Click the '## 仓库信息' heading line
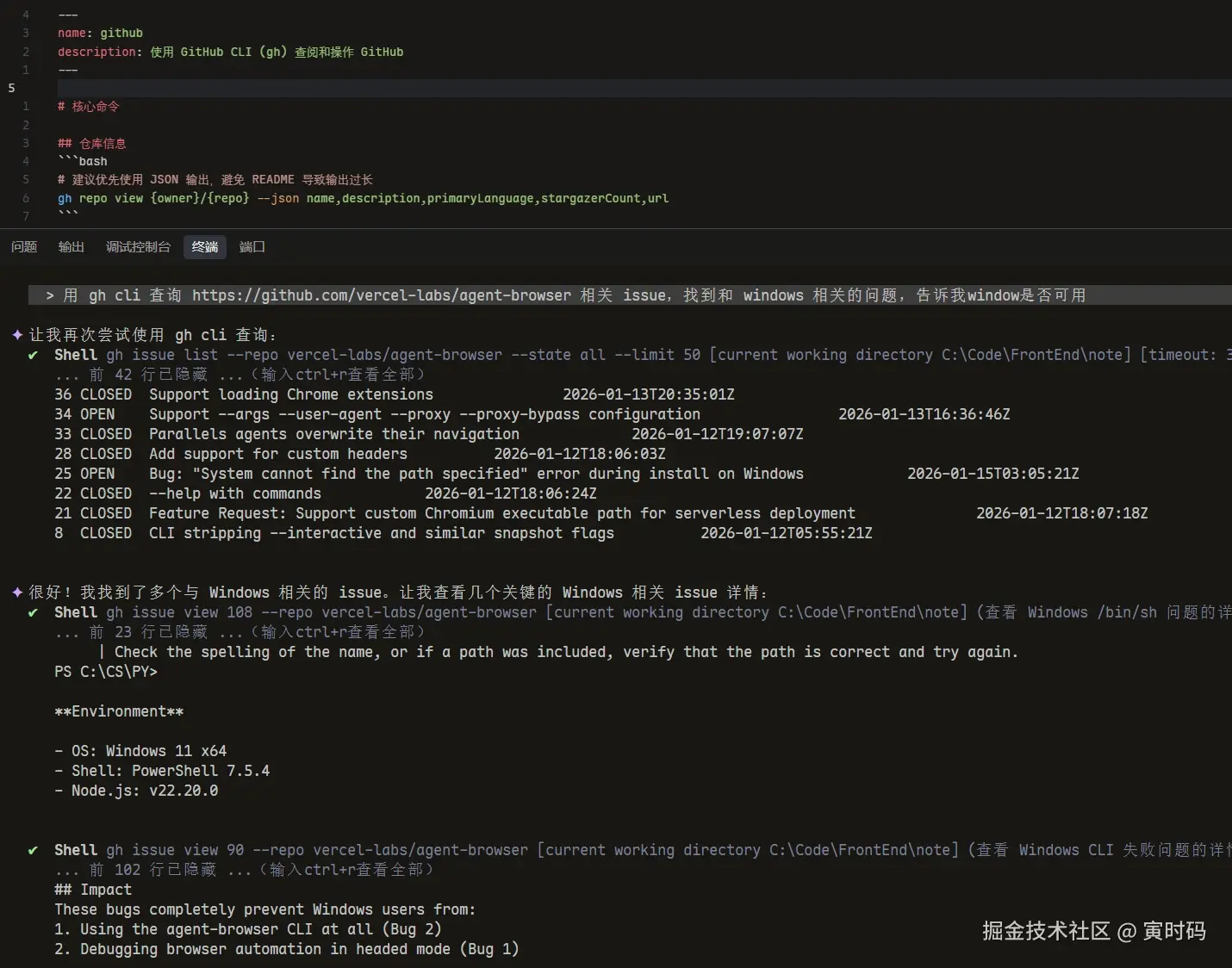The height and width of the screenshot is (968, 1232). tap(92, 144)
